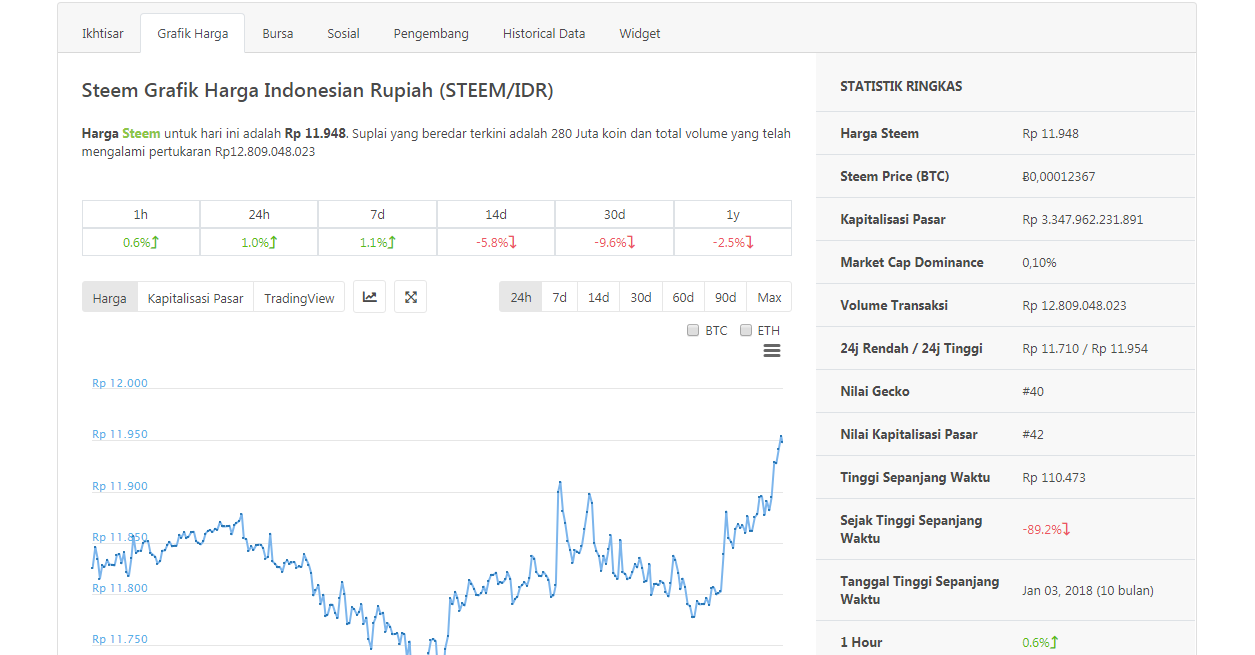Screen dimensions: 1255x655
Task: Enable the ETH comparison checkbox
Action: [746, 330]
